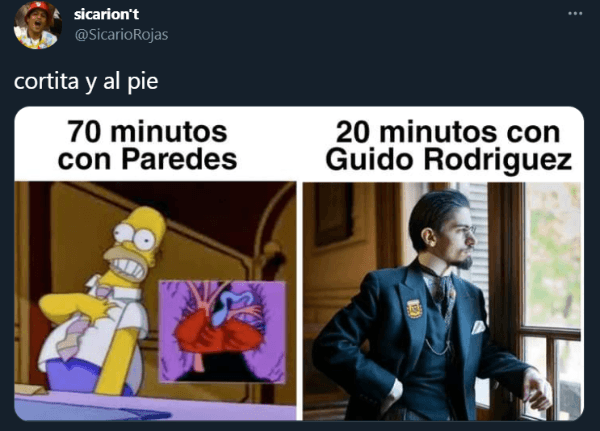Click the Argentina crest badge on the suit
600x431 pixels.
(414, 309)
